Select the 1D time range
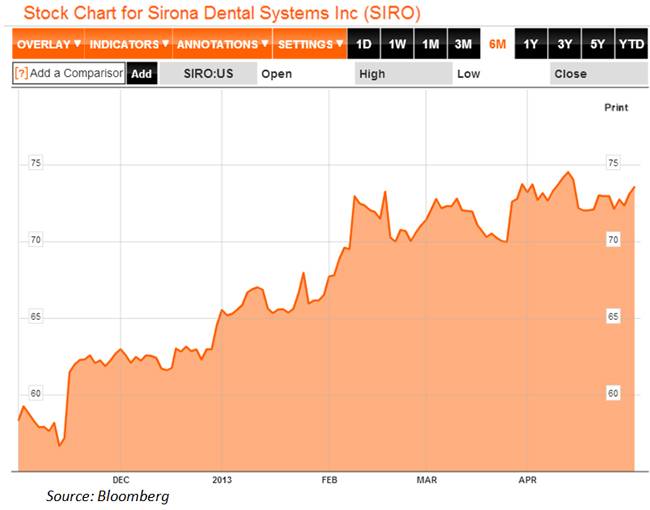Image resolution: width=650 pixels, height=510 pixels. click(364, 45)
